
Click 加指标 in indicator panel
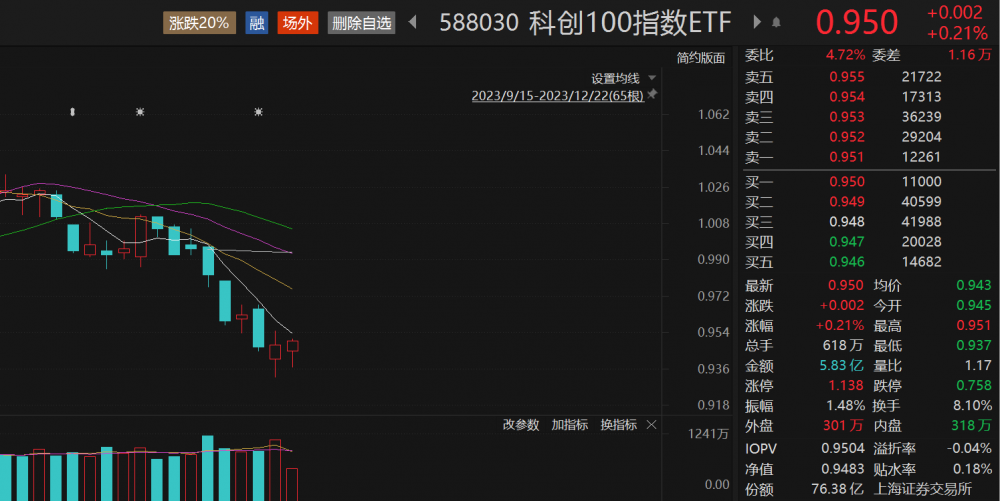[570, 425]
